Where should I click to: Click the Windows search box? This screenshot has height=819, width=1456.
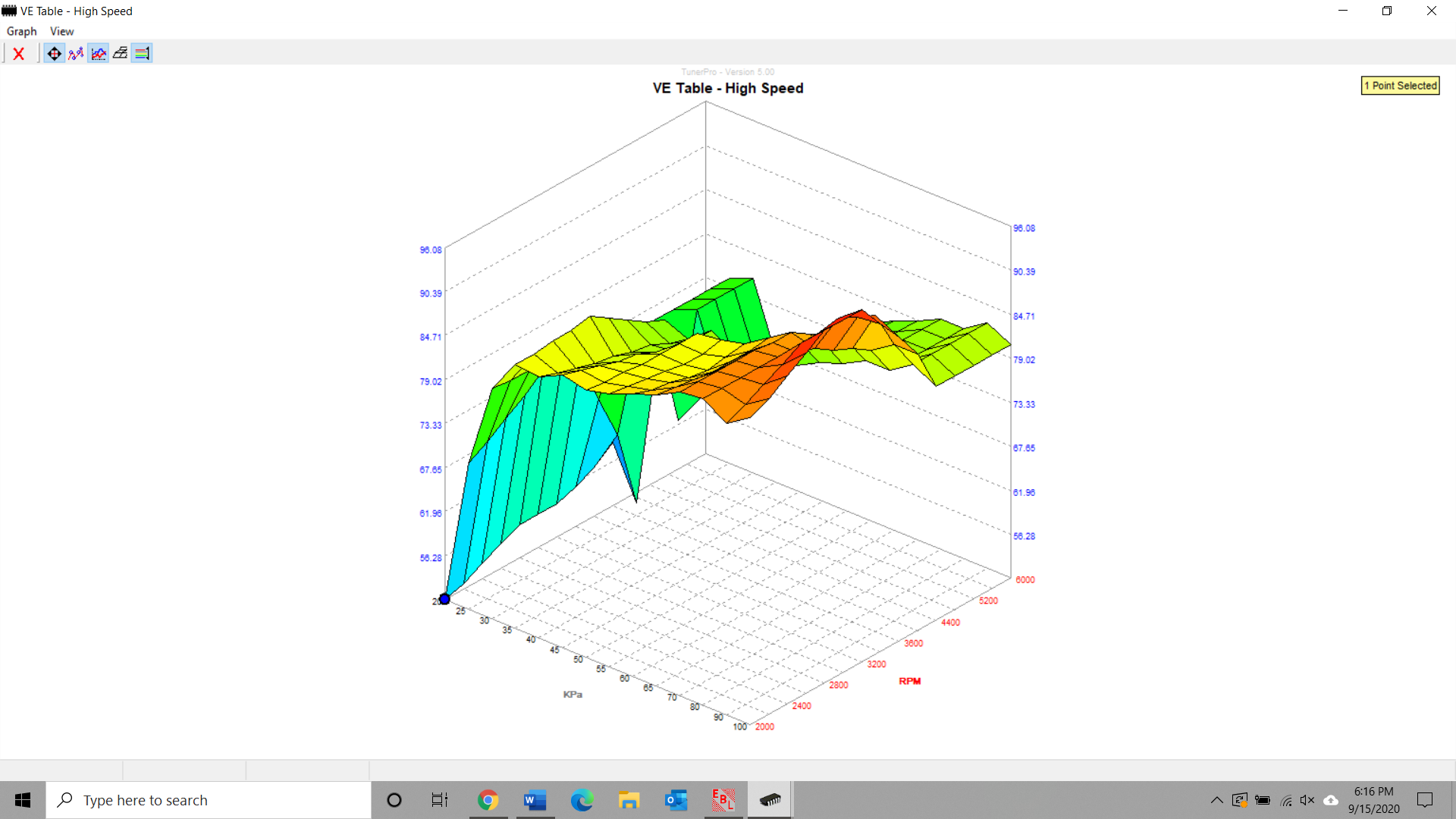[209, 800]
